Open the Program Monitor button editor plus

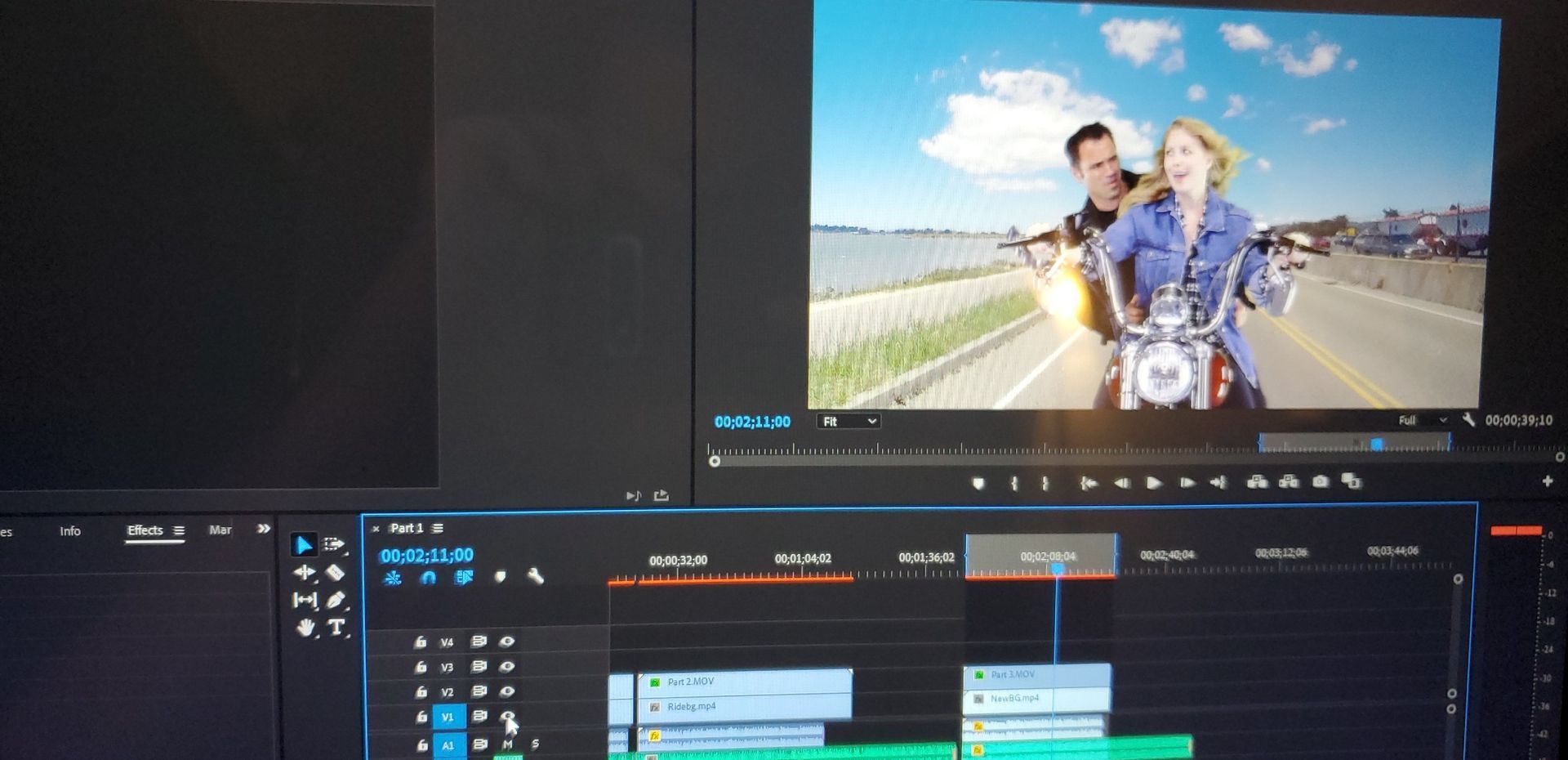1547,481
